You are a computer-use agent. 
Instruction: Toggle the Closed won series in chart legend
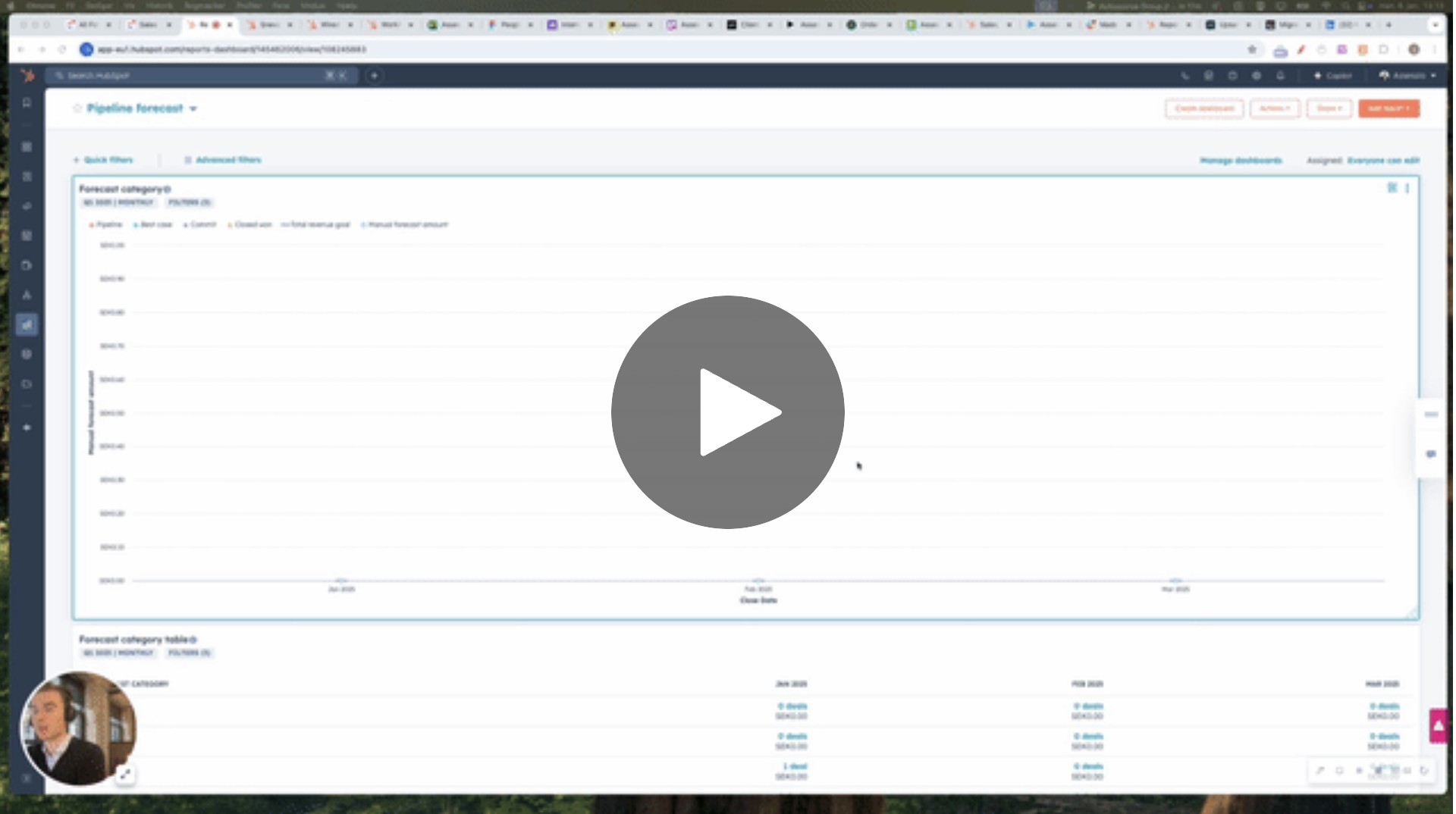[x=249, y=225]
